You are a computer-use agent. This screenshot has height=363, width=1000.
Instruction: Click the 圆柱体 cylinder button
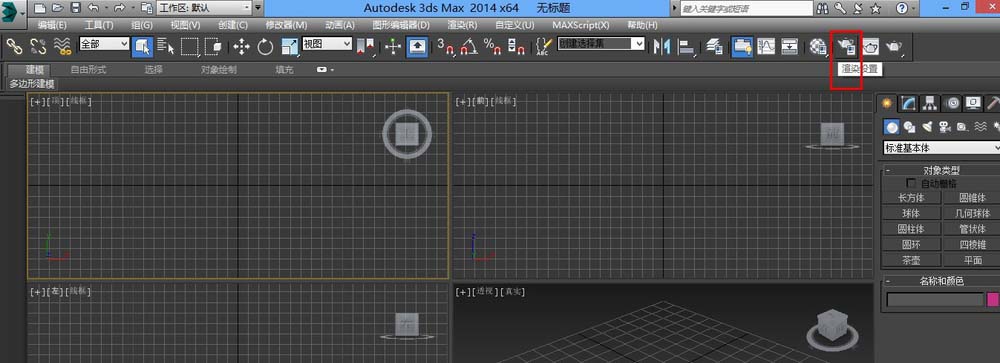pos(911,228)
